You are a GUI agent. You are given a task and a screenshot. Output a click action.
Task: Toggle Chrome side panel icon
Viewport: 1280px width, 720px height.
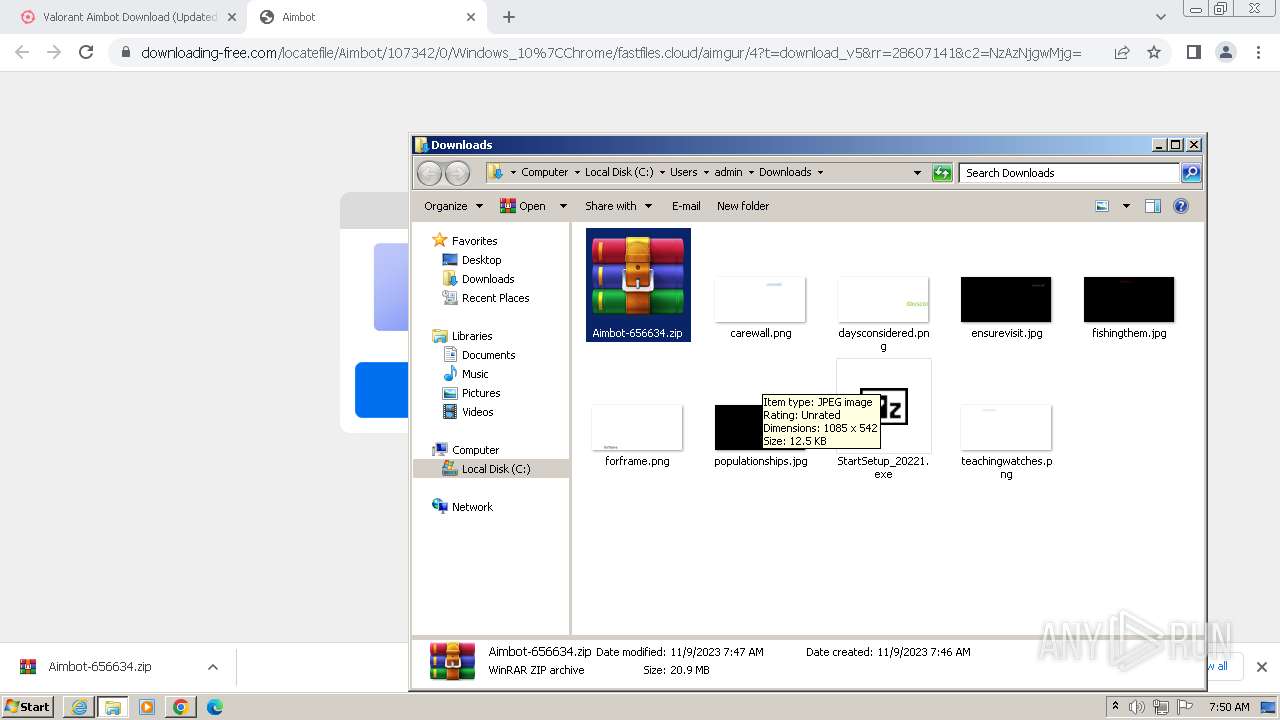[1193, 52]
